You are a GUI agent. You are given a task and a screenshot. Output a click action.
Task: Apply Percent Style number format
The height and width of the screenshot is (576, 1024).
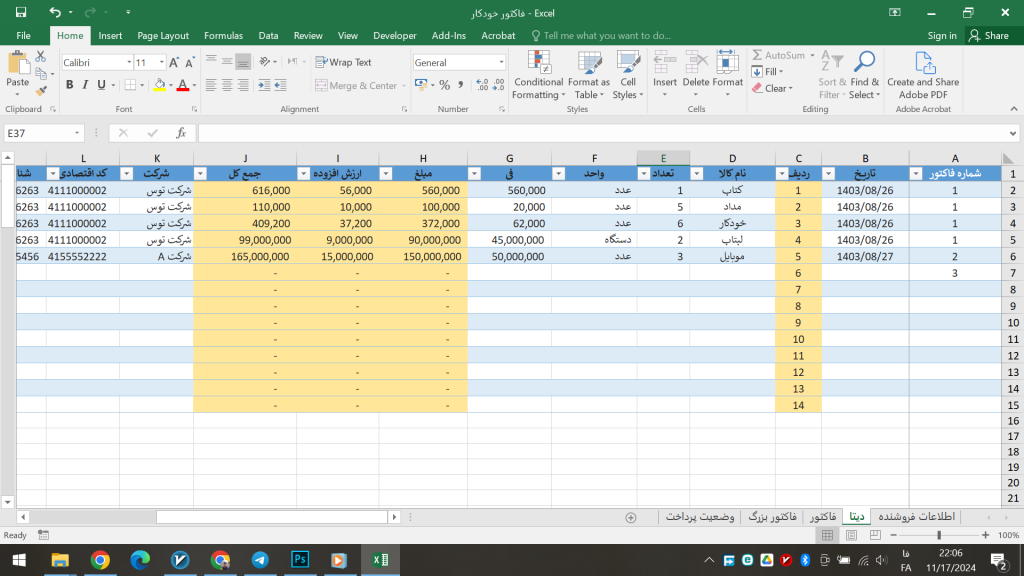tap(445, 86)
